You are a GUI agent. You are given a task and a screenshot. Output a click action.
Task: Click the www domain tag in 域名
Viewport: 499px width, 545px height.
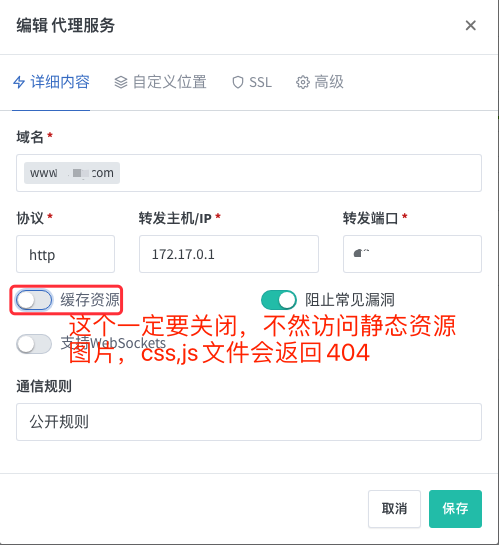click(x=72, y=173)
